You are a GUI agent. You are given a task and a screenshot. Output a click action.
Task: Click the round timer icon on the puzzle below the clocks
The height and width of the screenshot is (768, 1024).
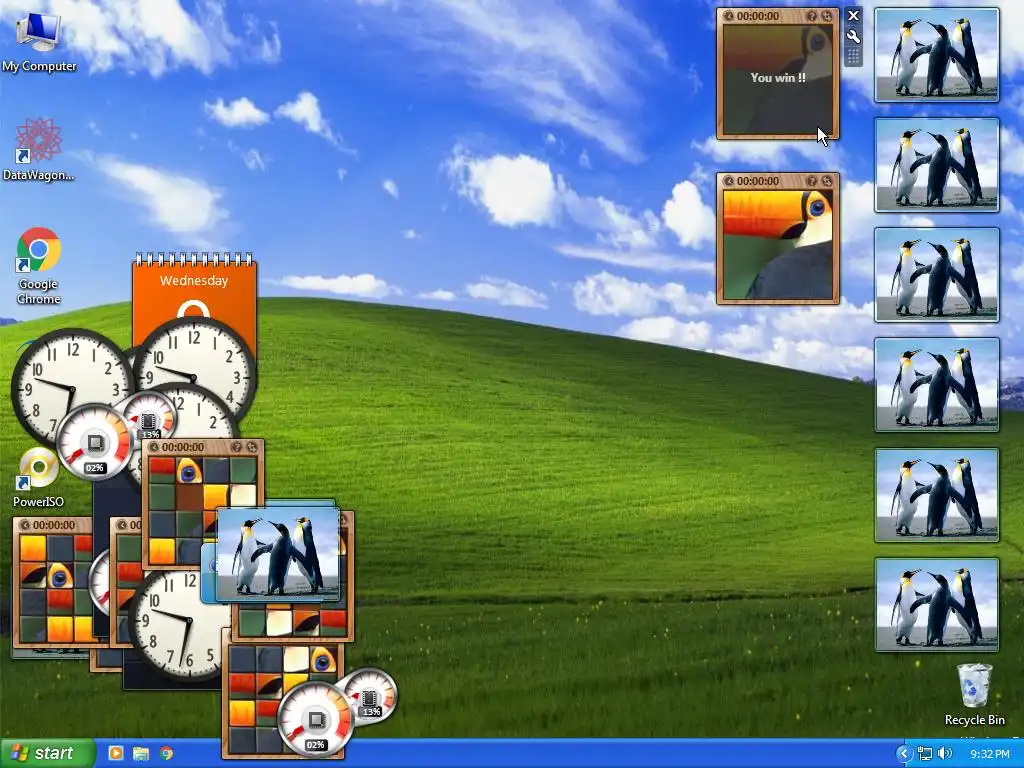tap(153, 447)
